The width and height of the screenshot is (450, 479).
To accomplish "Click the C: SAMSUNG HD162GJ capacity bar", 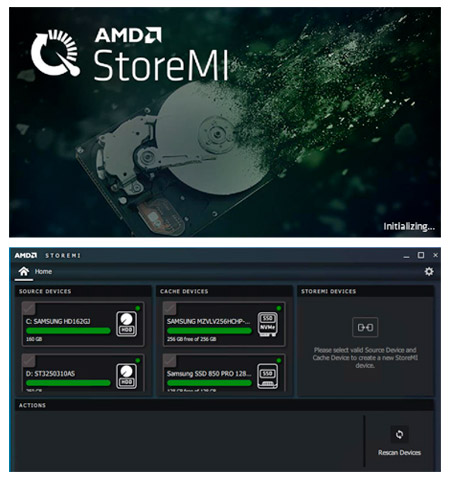I will pyautogui.click(x=68, y=331).
